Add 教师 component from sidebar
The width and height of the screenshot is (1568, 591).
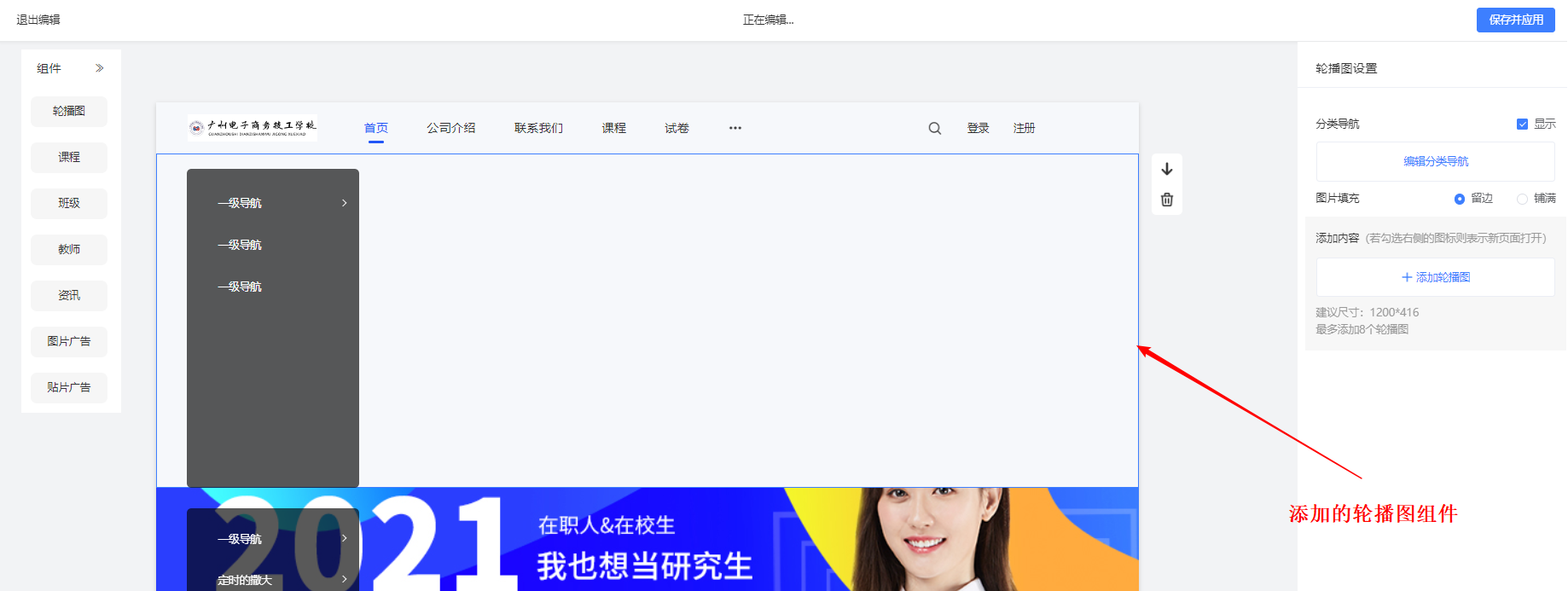69,249
